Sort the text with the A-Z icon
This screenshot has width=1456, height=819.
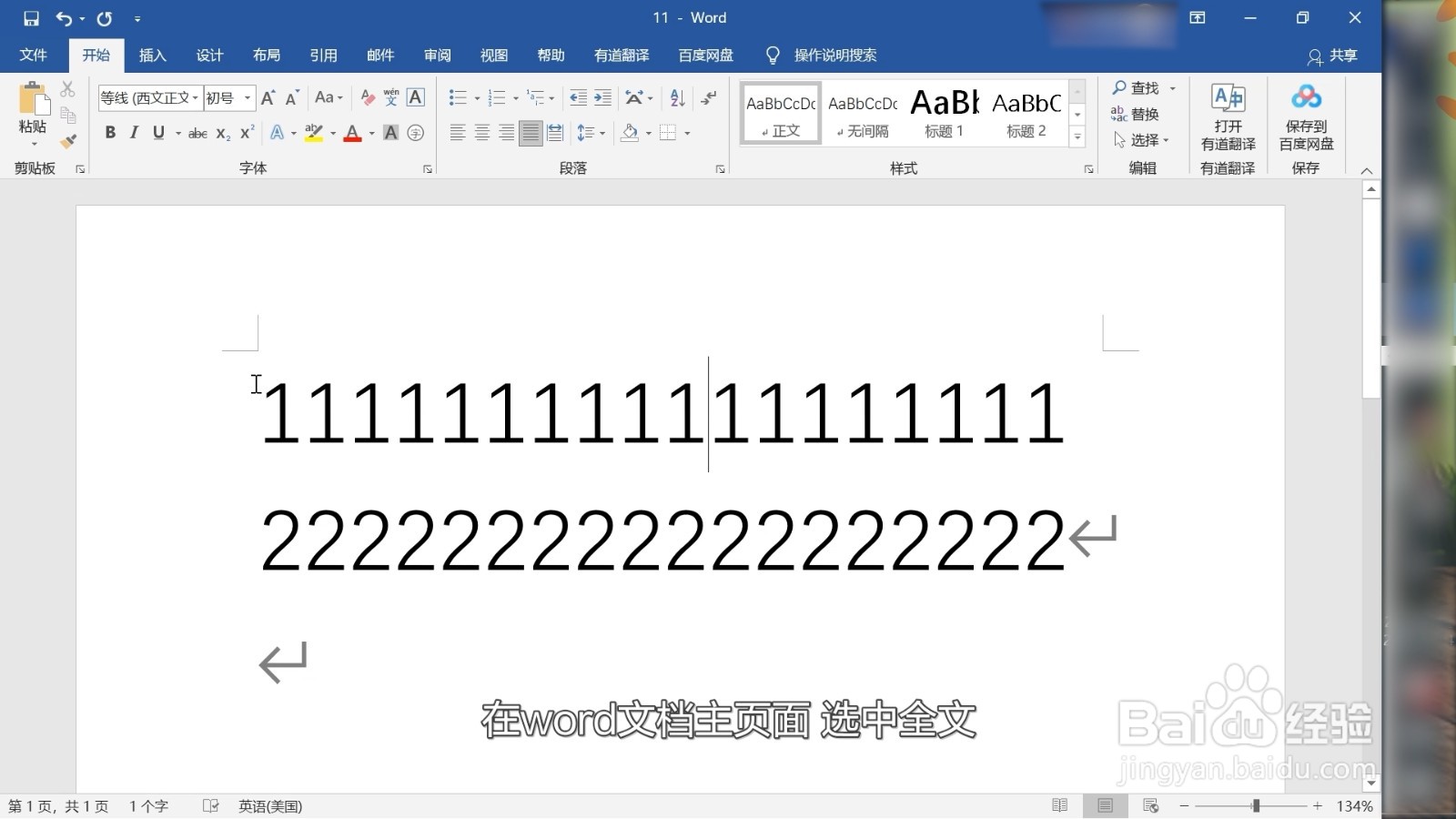677,97
